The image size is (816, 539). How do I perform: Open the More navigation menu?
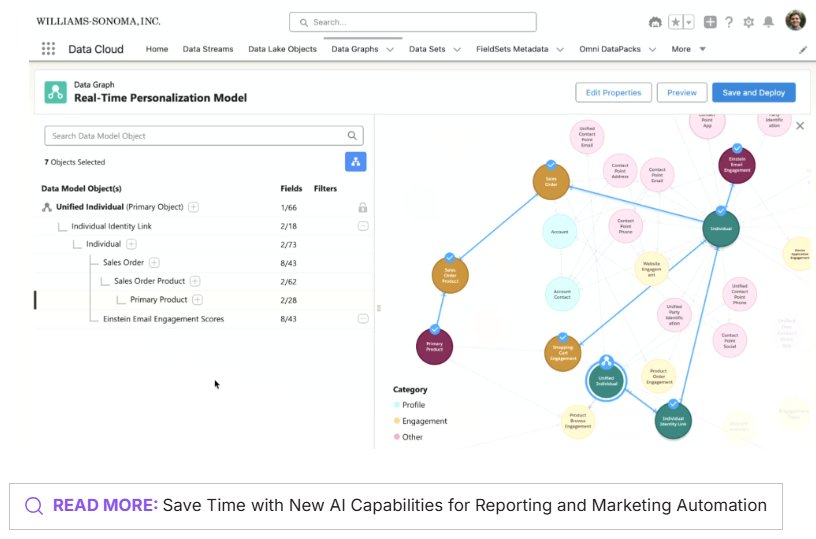(x=688, y=49)
